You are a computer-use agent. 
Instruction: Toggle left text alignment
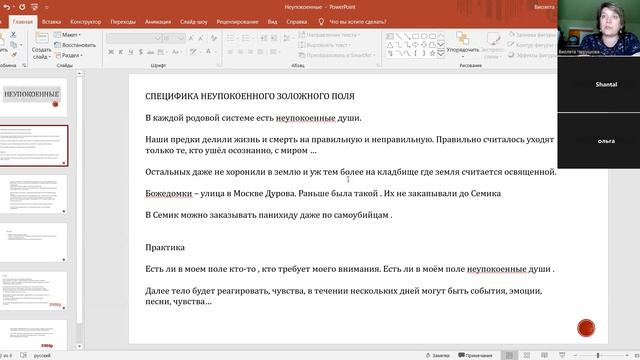coord(231,52)
